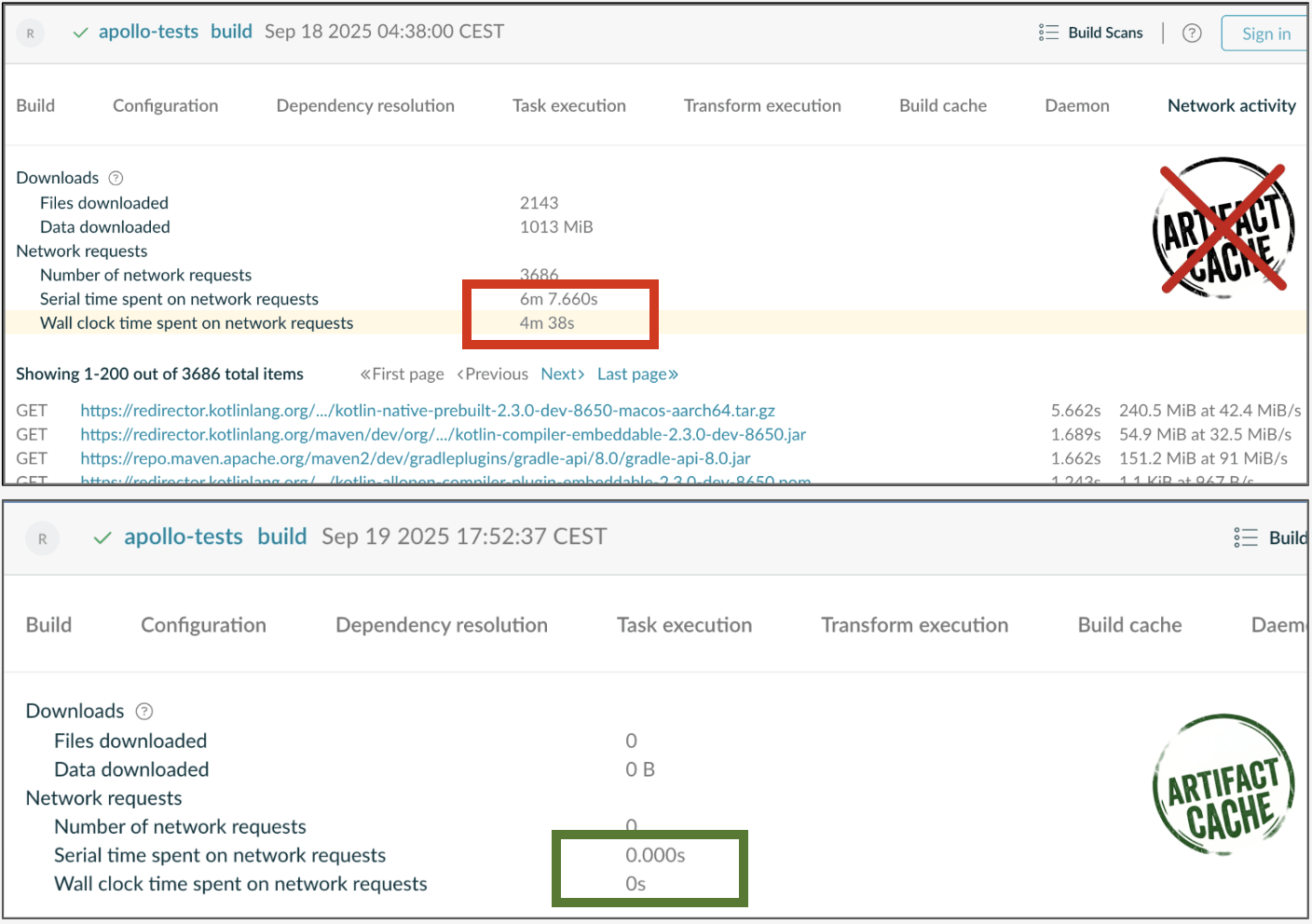Click the green build success checkmark

(79, 31)
